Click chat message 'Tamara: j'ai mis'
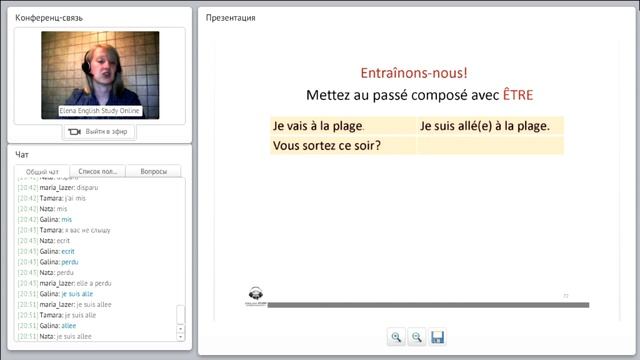The image size is (640, 360). [x=52, y=198]
